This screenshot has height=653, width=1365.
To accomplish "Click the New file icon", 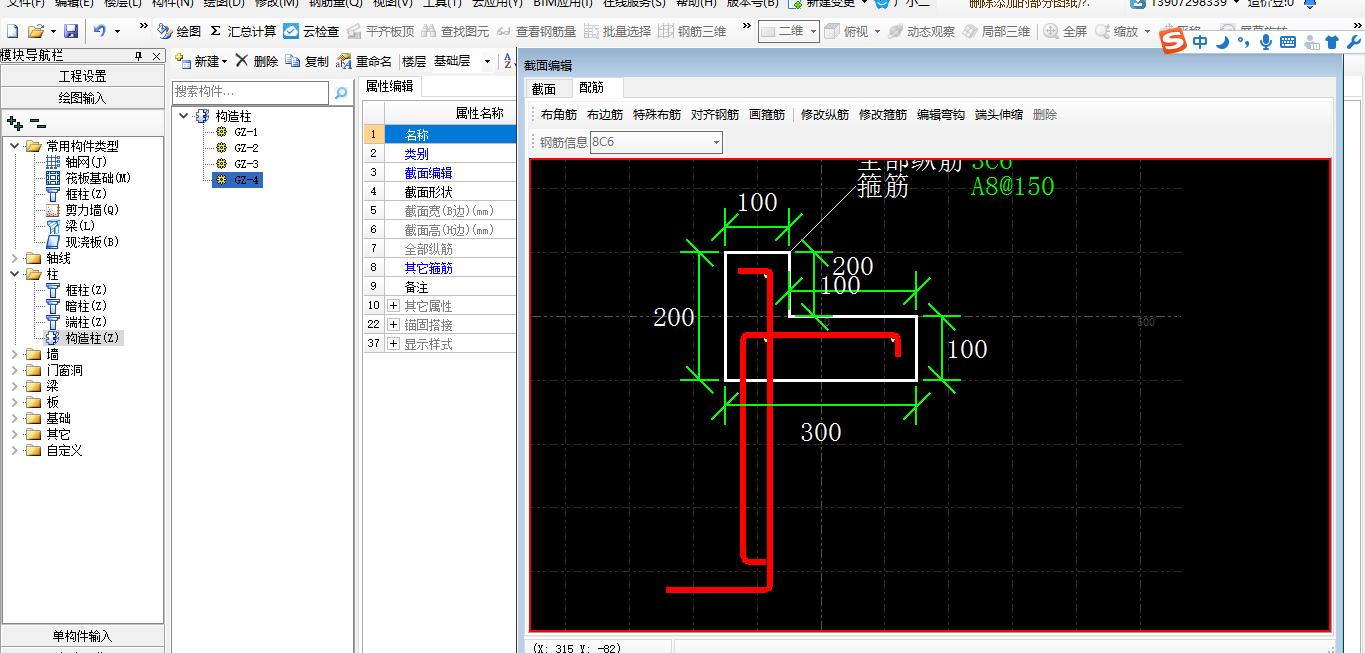I will coord(13,32).
